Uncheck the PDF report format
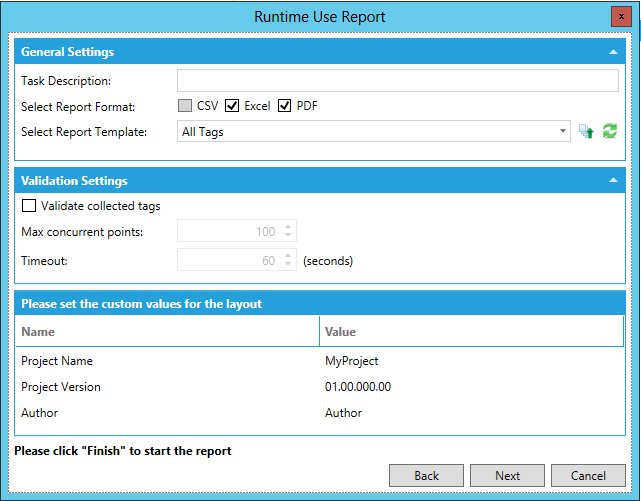The width and height of the screenshot is (641, 501). pyautogui.click(x=285, y=106)
